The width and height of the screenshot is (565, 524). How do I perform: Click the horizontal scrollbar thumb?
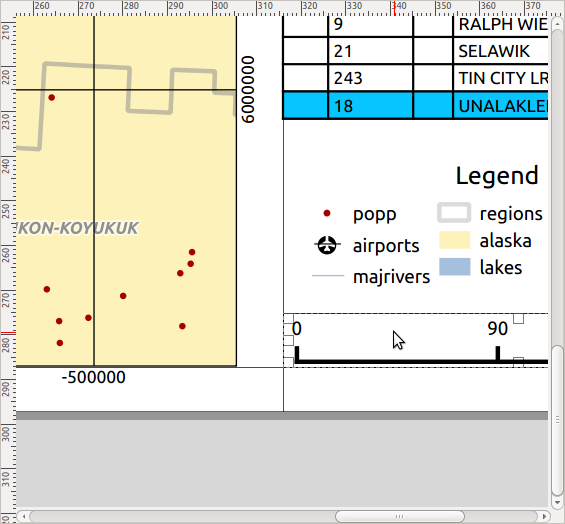[400, 516]
